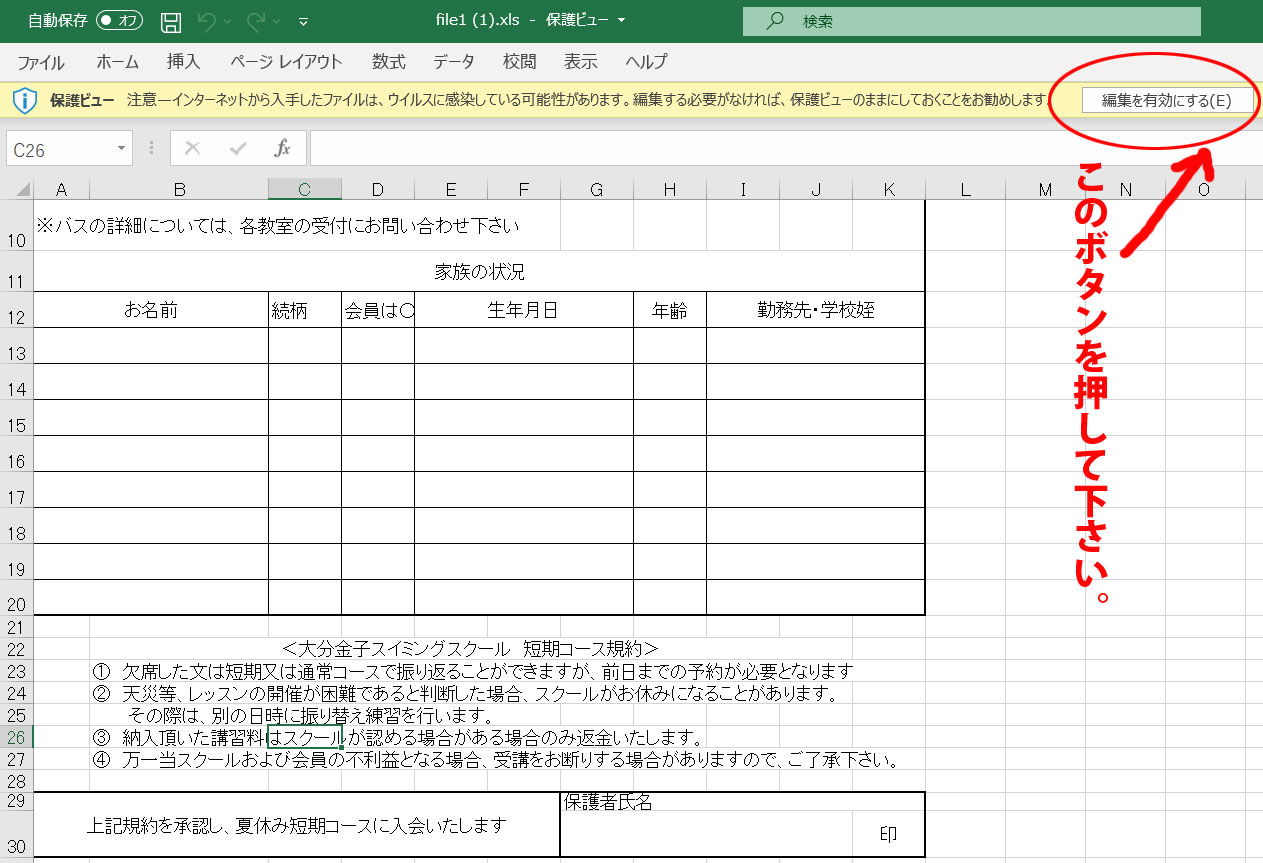Click the Undo arrow icon
The width and height of the screenshot is (1263, 863).
click(x=207, y=20)
